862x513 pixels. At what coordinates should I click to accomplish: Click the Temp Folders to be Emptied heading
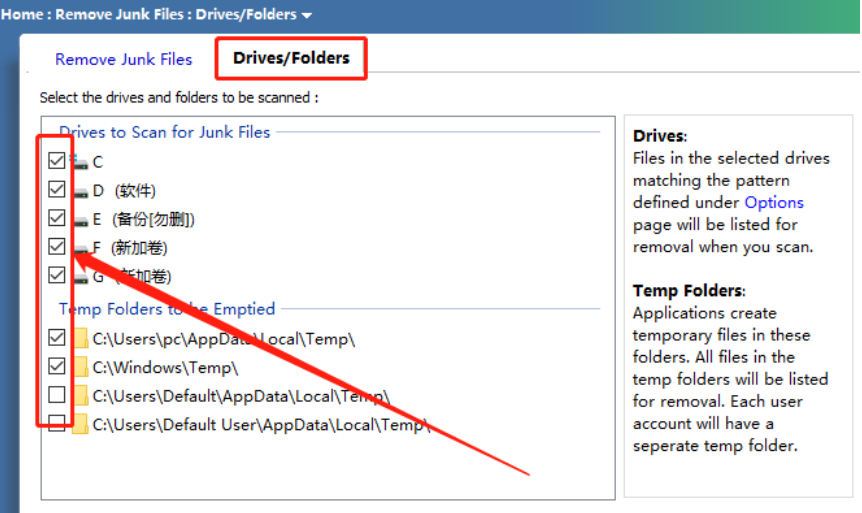pyautogui.click(x=167, y=308)
